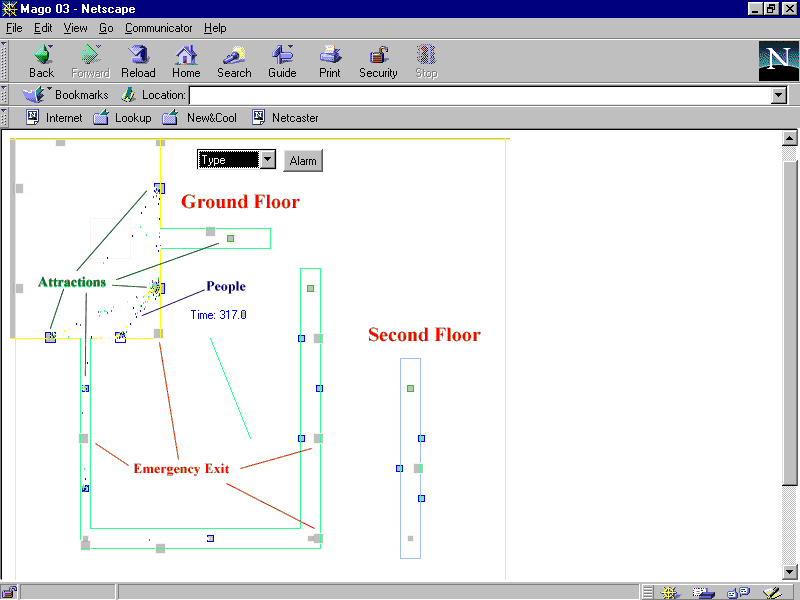800x600 pixels.
Task: Expand the Location history dropdown arrow
Action: 779,95
